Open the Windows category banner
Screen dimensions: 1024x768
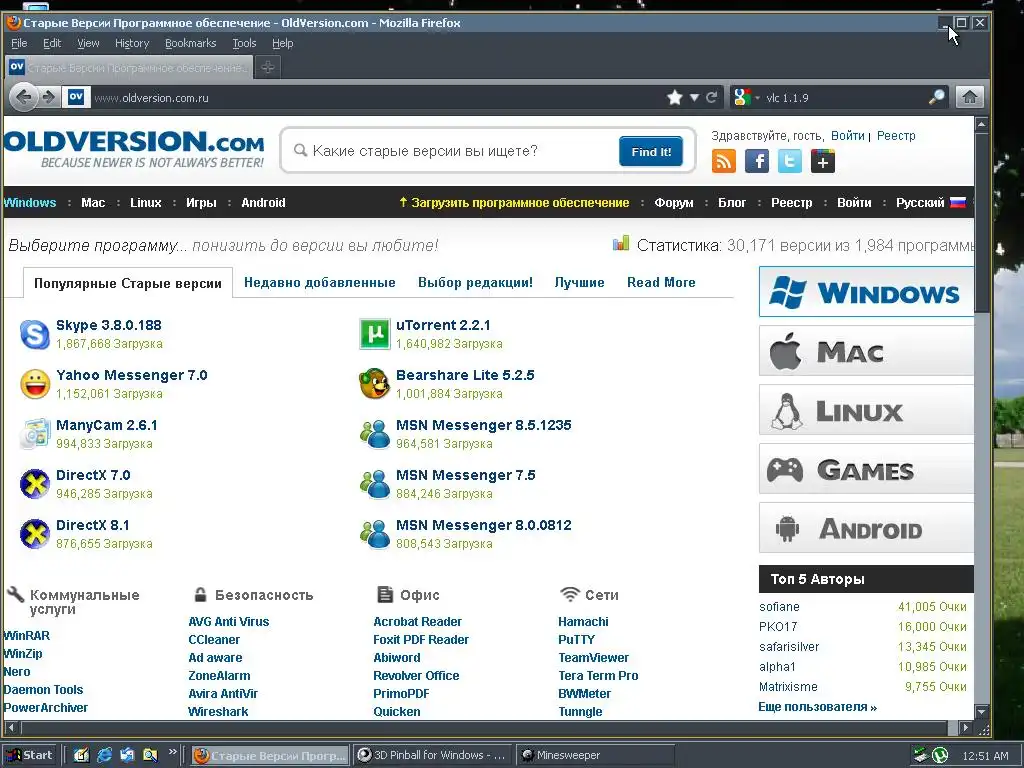pyautogui.click(x=866, y=292)
